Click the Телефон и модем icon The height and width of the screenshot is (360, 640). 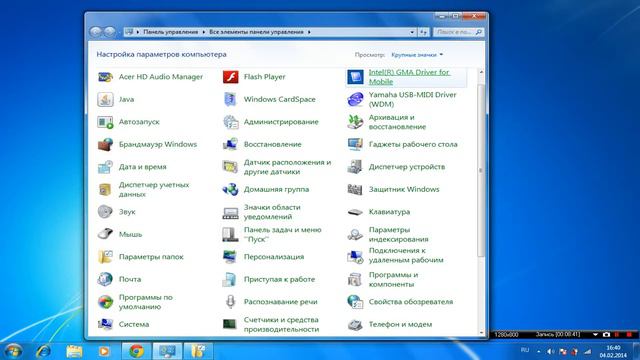tap(355, 324)
